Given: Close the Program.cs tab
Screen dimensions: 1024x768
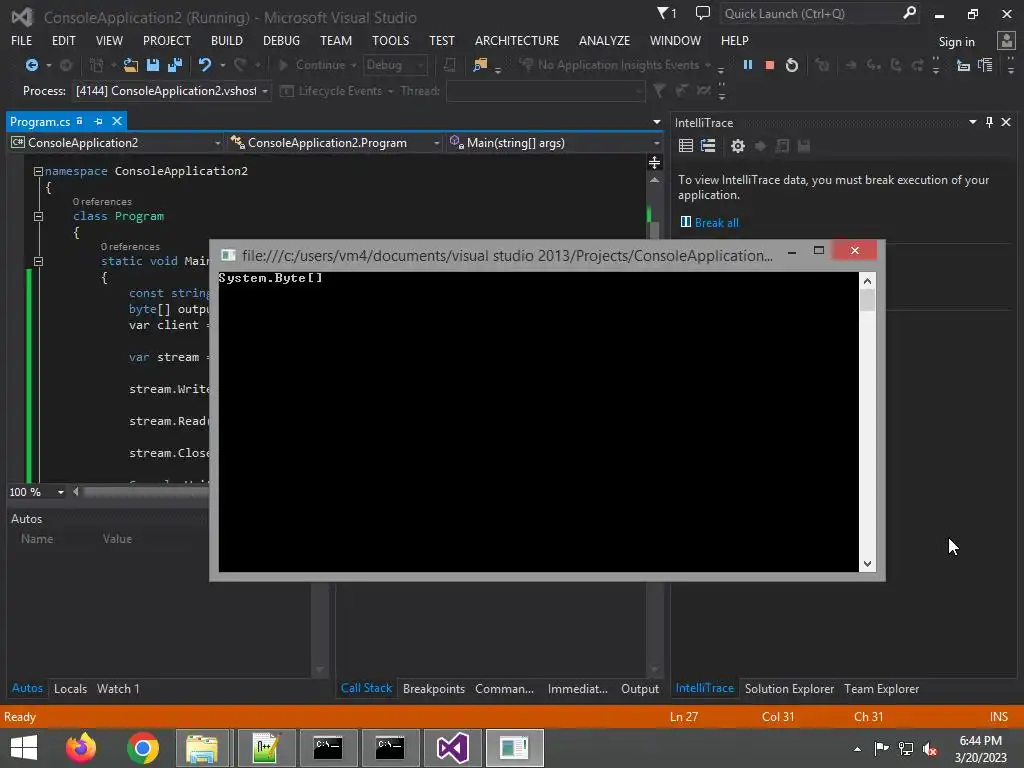Looking at the screenshot, I should [x=117, y=121].
